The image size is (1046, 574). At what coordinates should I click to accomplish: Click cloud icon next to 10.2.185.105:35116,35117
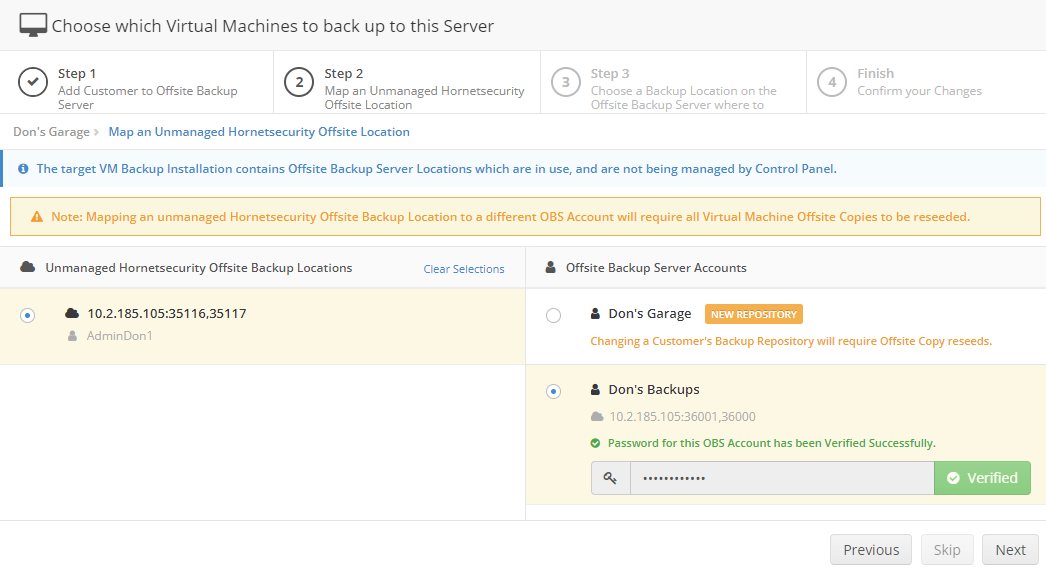[72, 314]
